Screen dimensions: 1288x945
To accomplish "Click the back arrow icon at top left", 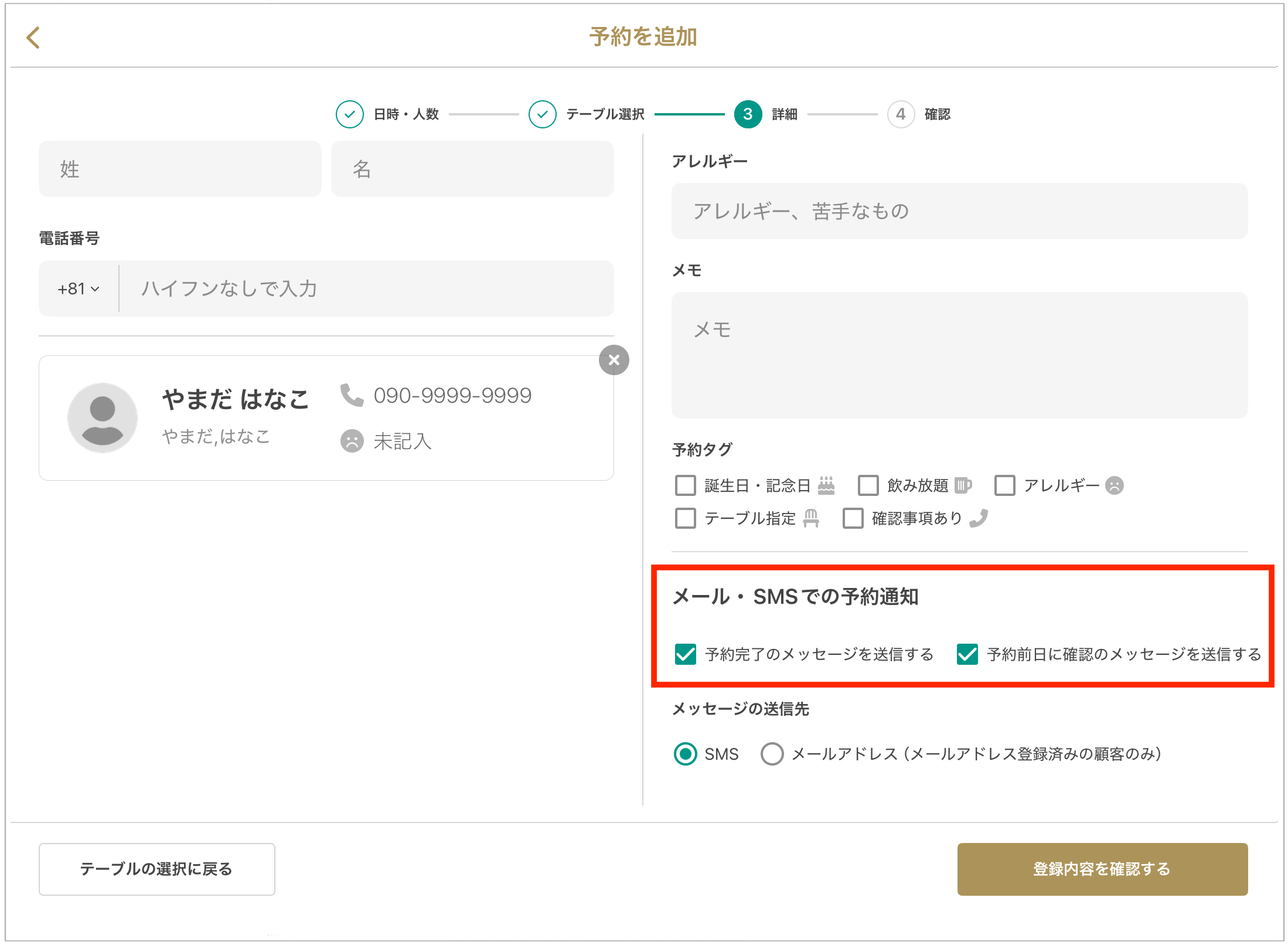I will 33,38.
